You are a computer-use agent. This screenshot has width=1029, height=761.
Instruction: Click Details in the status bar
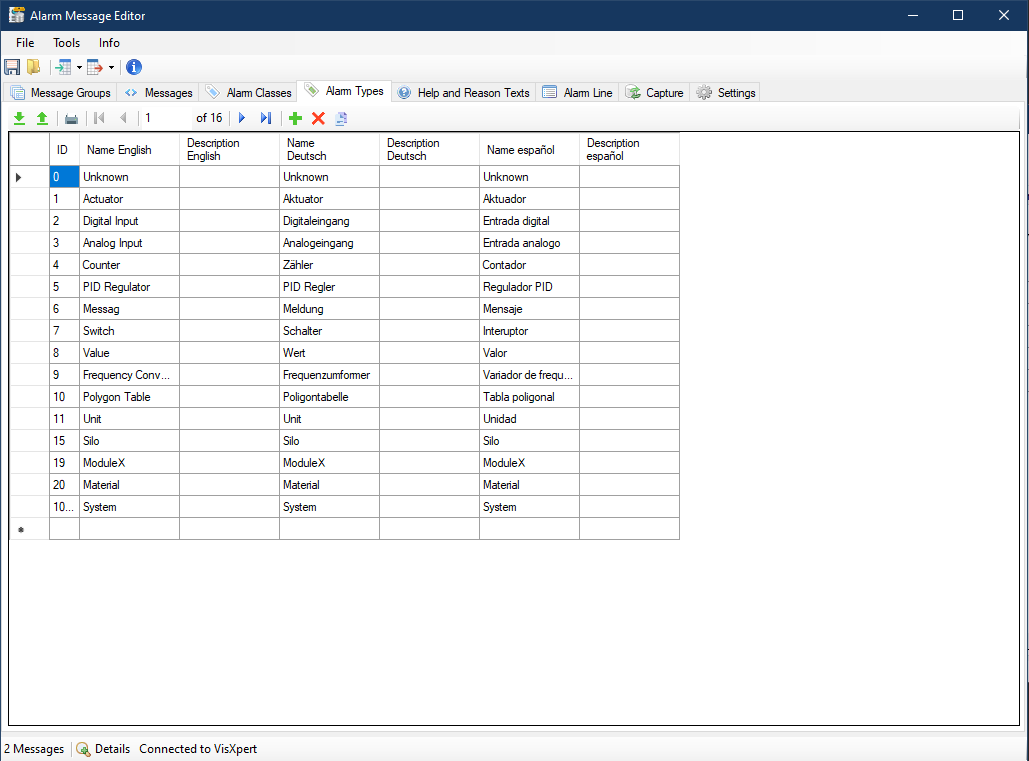click(x=110, y=748)
